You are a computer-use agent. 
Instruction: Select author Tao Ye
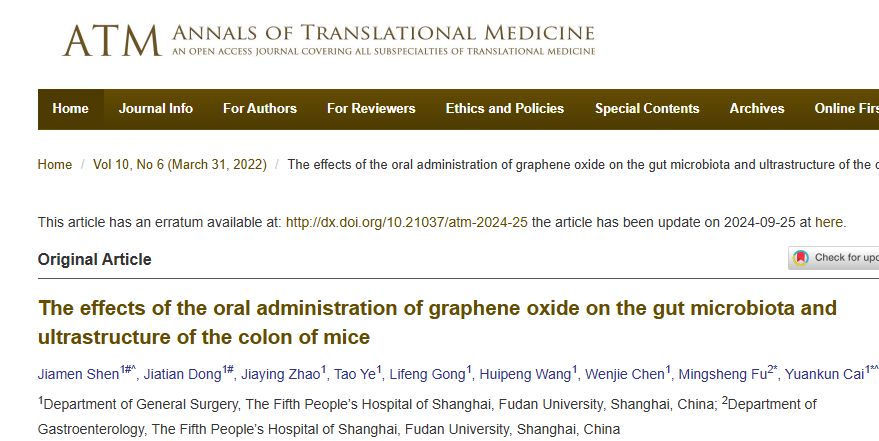click(354, 374)
